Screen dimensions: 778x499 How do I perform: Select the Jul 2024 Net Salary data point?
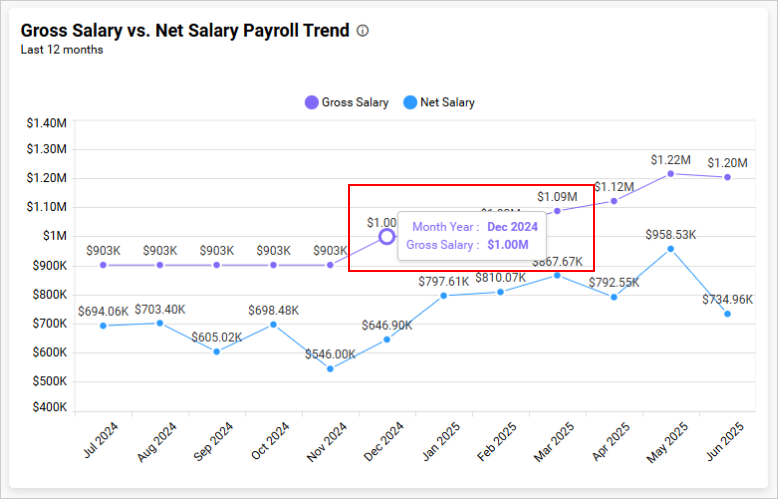point(103,325)
